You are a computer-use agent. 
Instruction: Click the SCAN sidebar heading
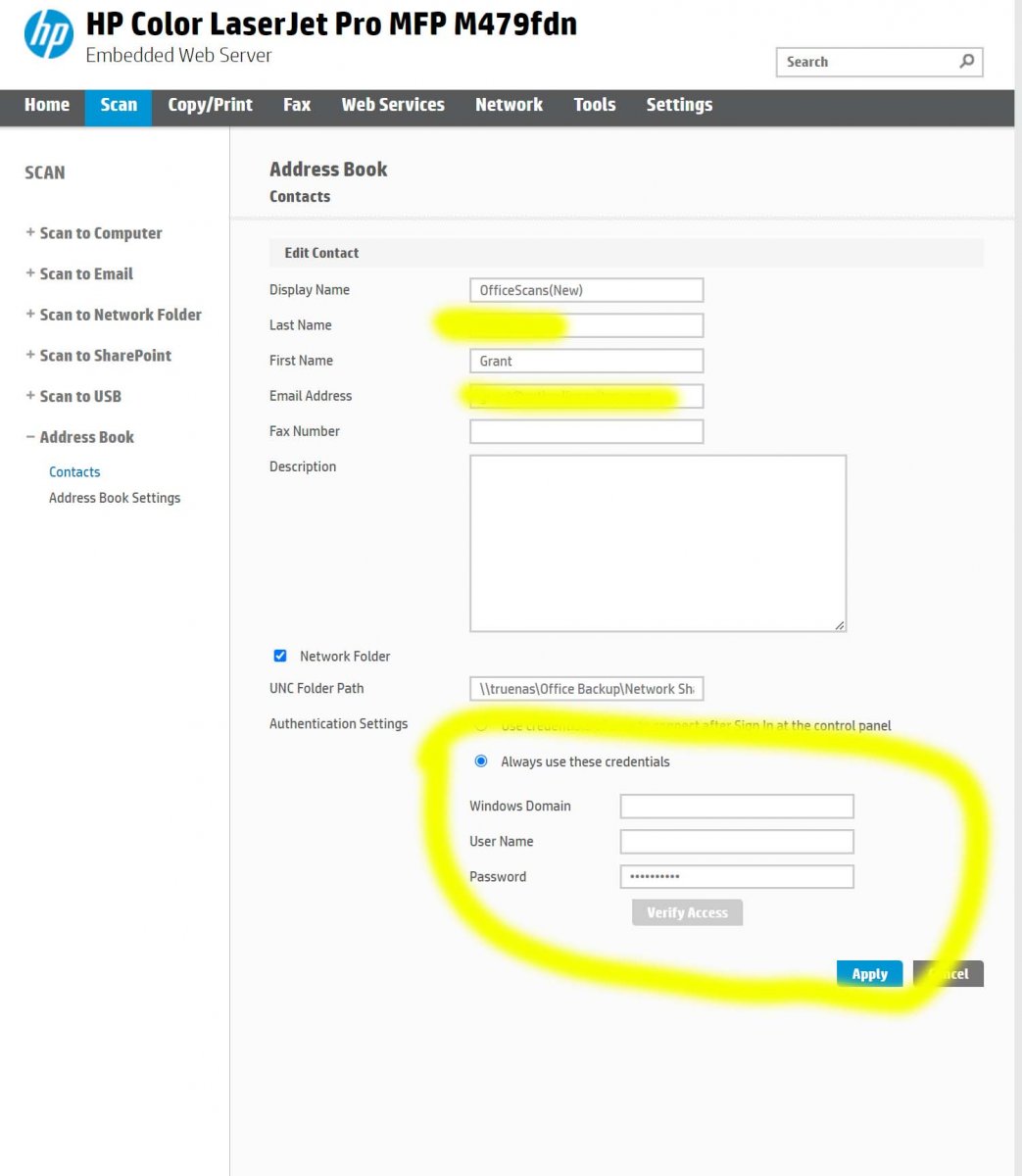point(45,172)
